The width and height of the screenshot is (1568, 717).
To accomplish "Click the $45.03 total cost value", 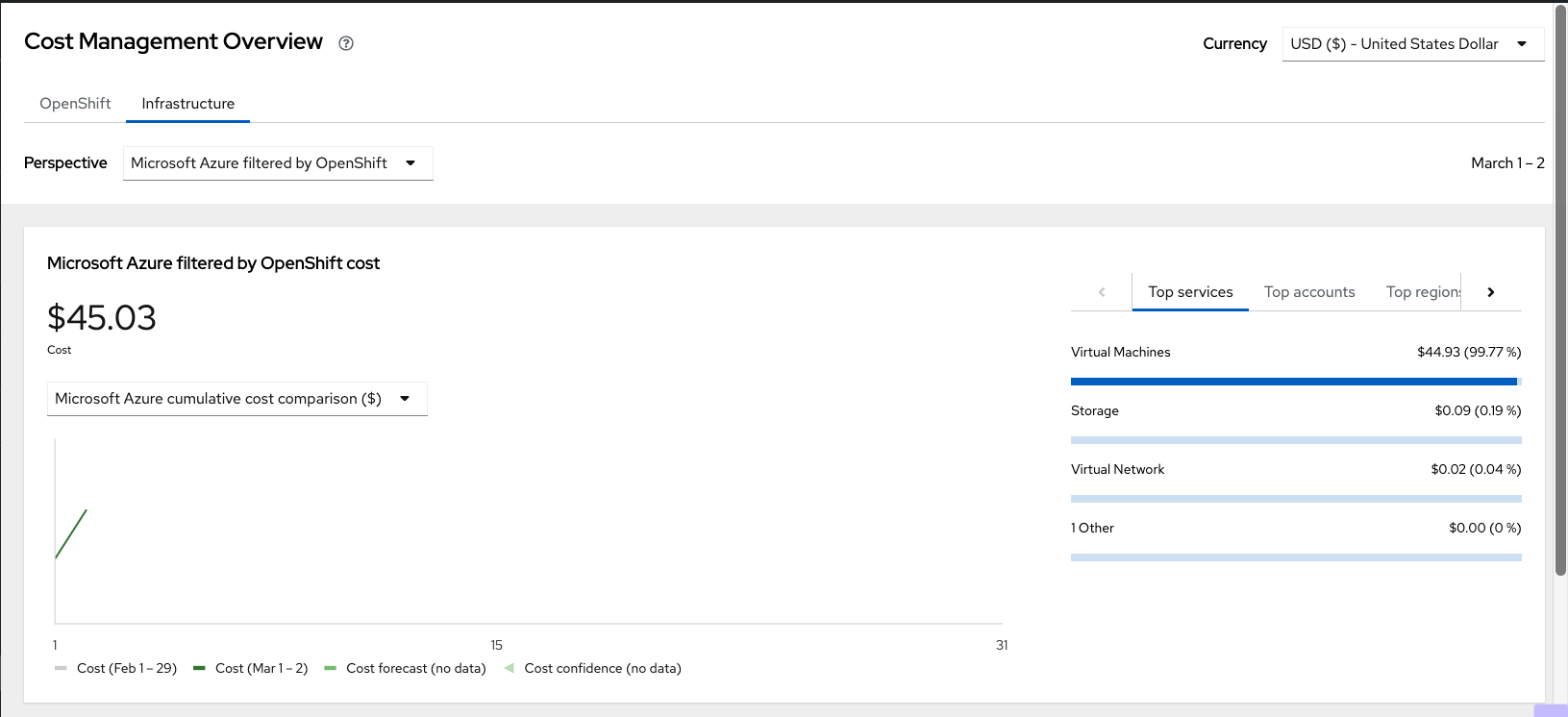I will pos(102,318).
